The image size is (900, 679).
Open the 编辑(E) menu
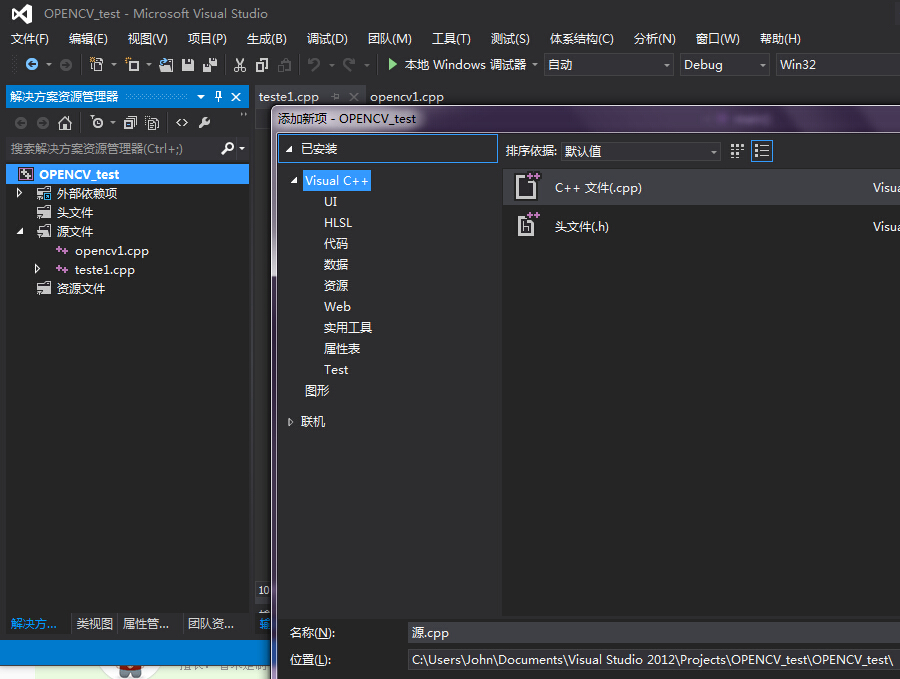pos(88,38)
